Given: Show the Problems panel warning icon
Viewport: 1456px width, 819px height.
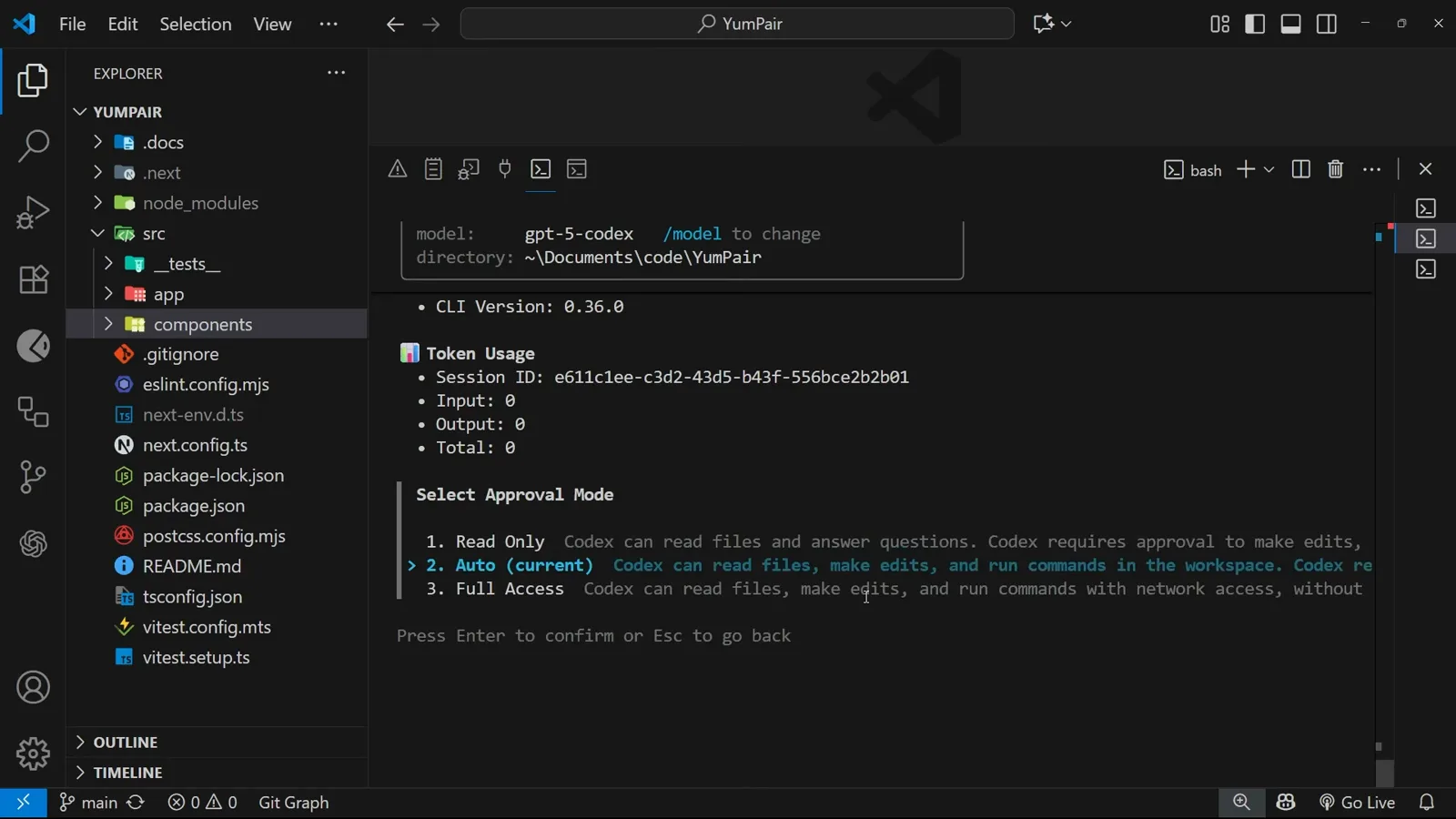Looking at the screenshot, I should click(x=398, y=169).
